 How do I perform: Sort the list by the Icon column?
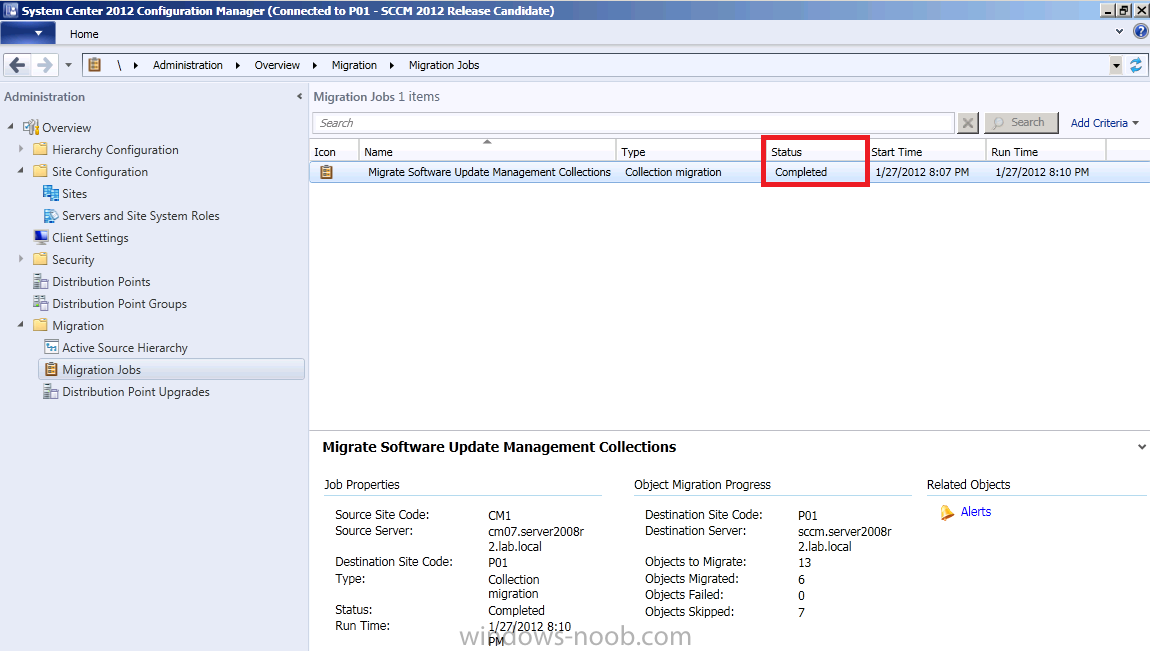(x=334, y=152)
